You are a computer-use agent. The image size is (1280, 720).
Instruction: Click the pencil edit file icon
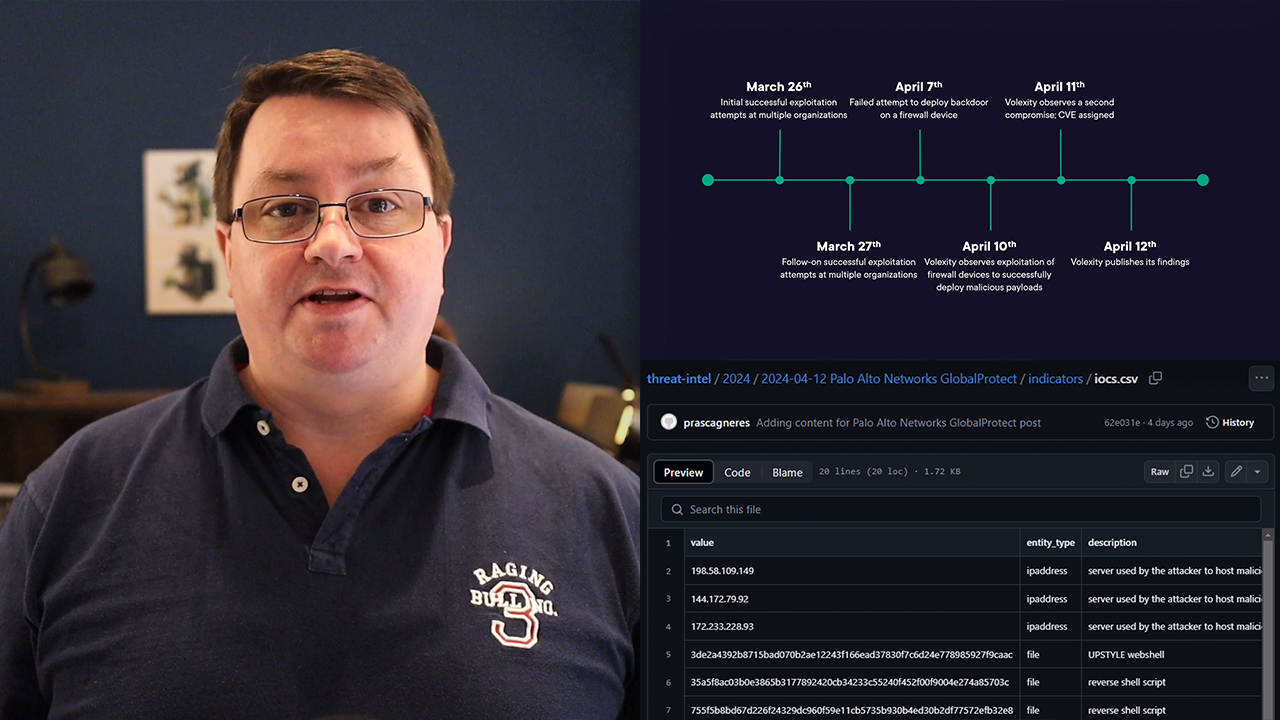tap(1236, 472)
